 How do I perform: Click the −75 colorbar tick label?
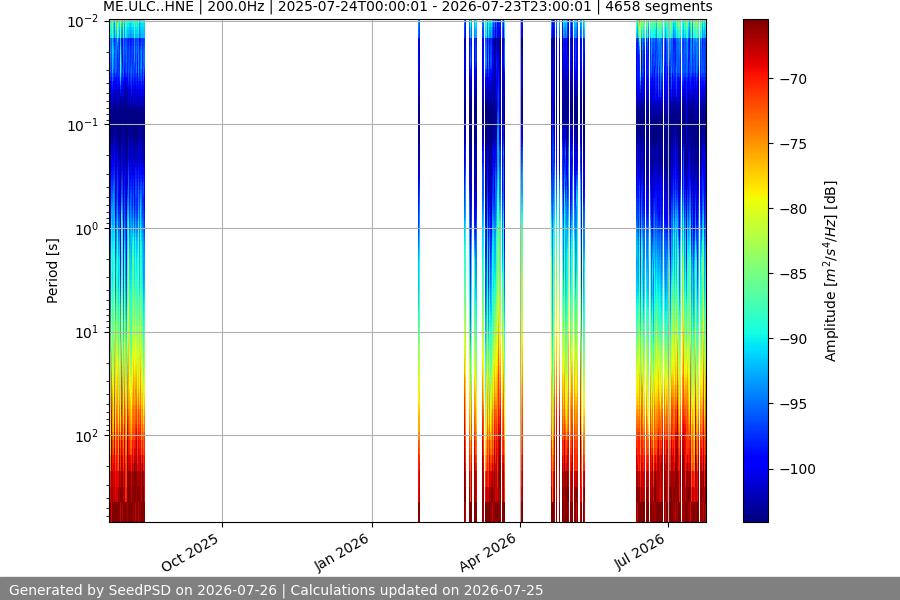(793, 144)
